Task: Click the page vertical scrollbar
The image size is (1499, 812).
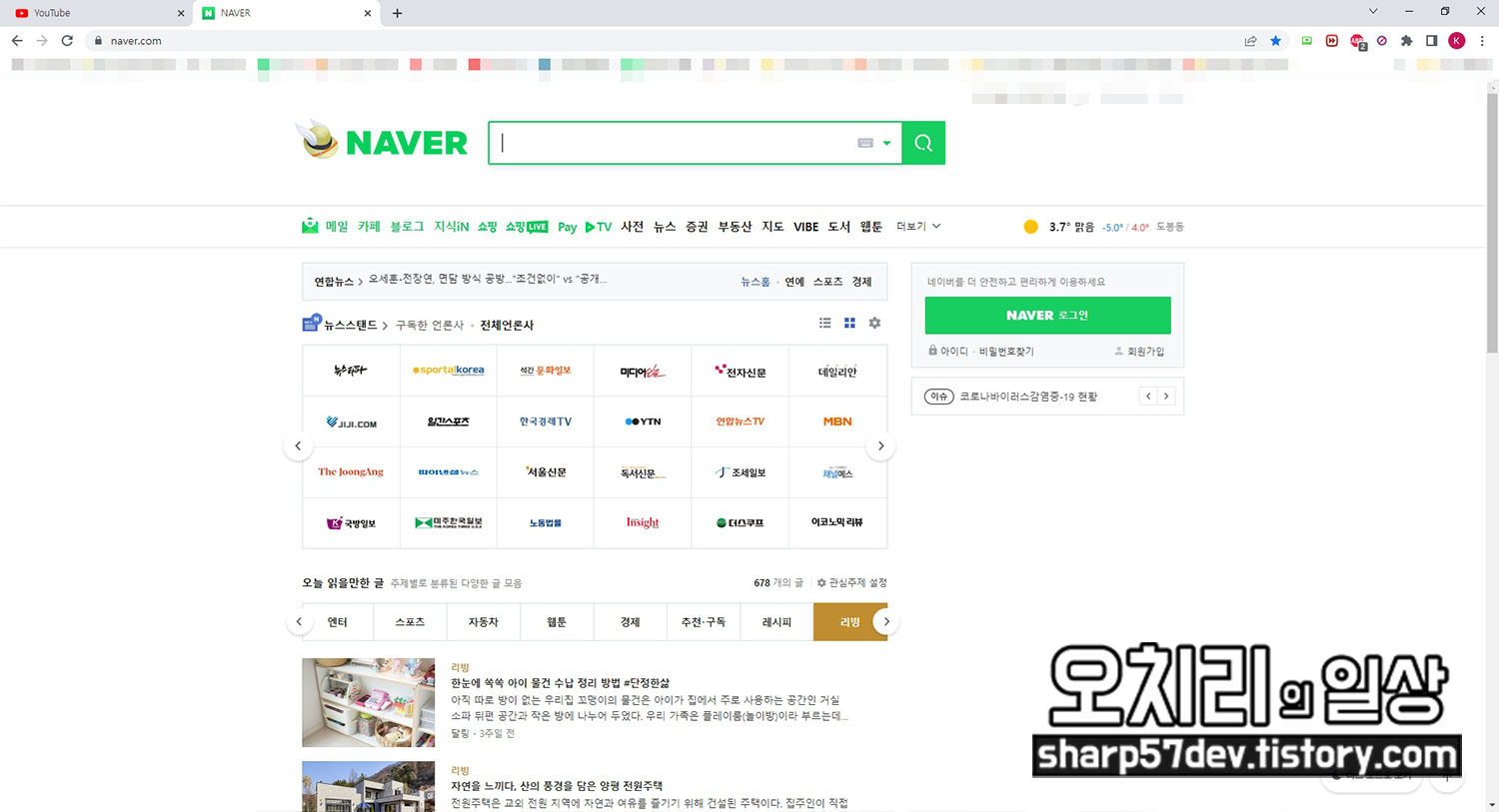Action: [1492, 222]
